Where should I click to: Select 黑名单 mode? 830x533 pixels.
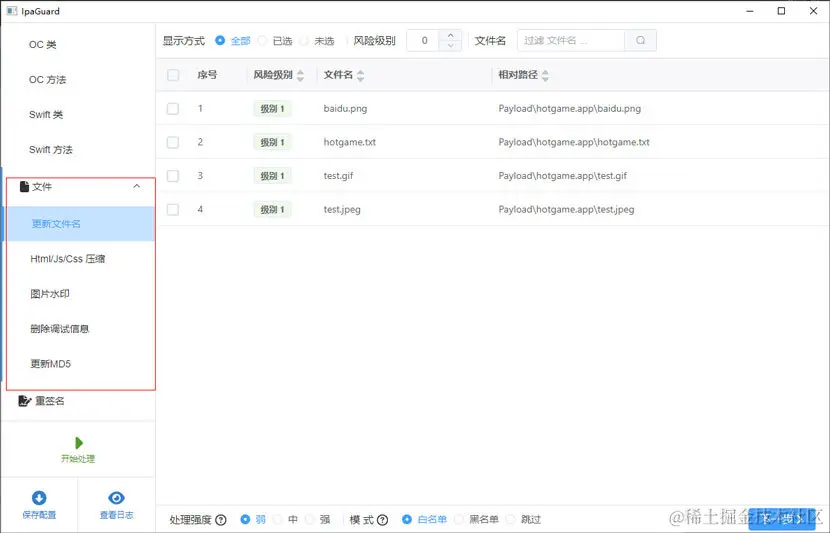459,519
